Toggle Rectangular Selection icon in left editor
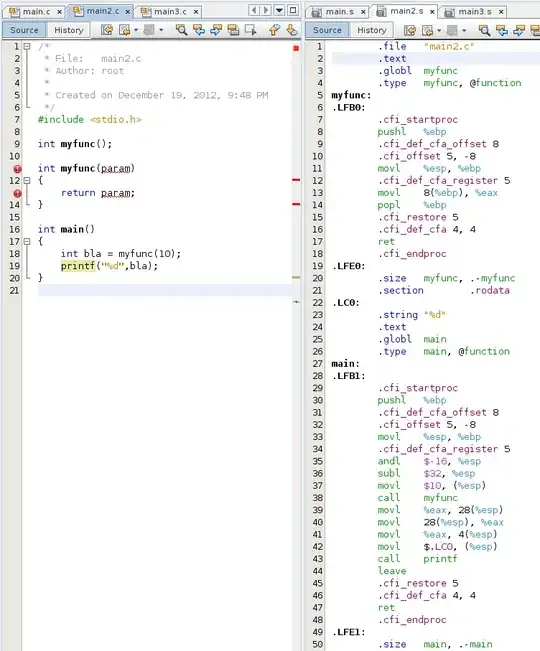 251,30
